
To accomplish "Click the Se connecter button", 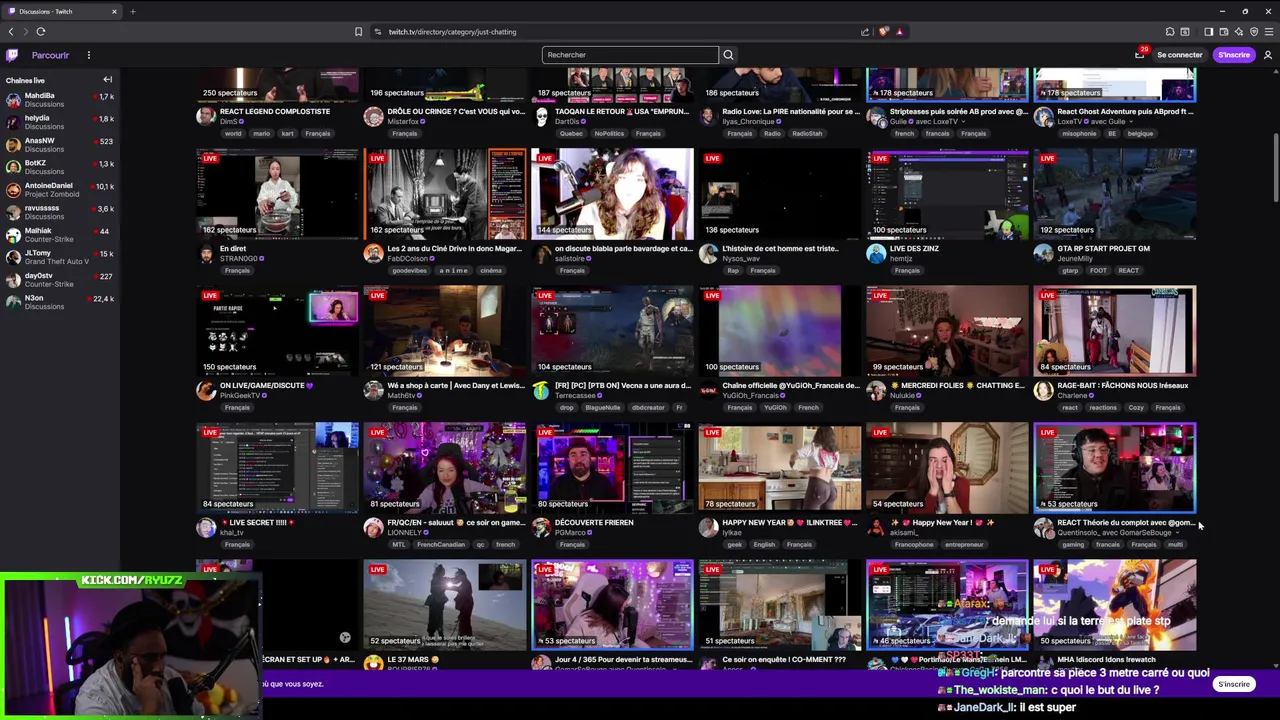I will click(1179, 55).
